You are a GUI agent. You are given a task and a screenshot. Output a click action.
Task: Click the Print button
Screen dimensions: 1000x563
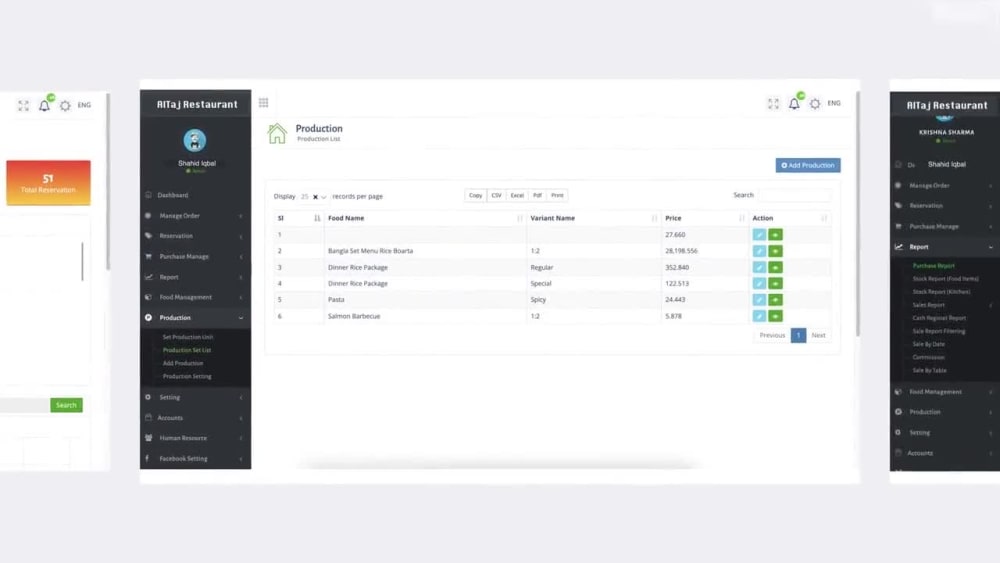point(557,196)
